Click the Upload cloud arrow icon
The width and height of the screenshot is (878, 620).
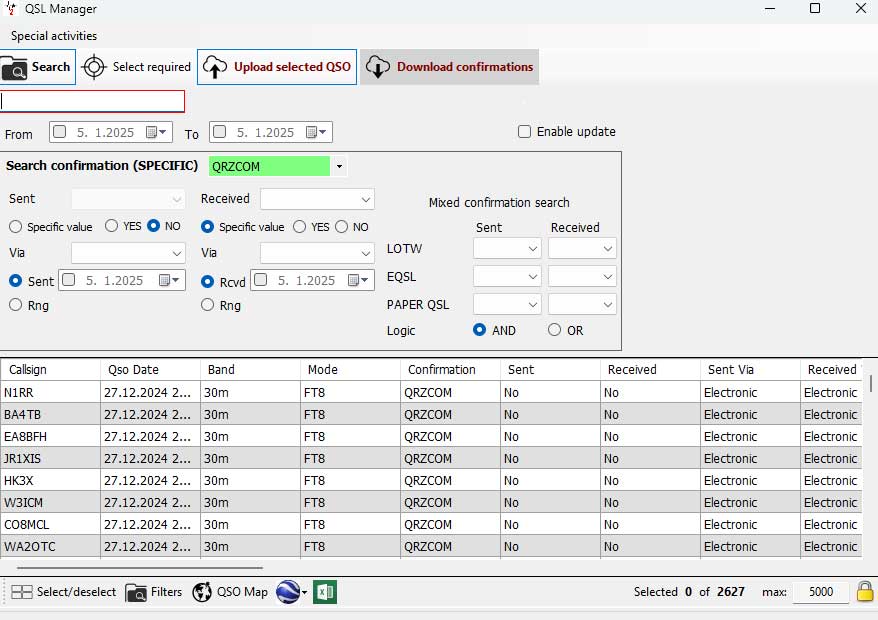215,67
